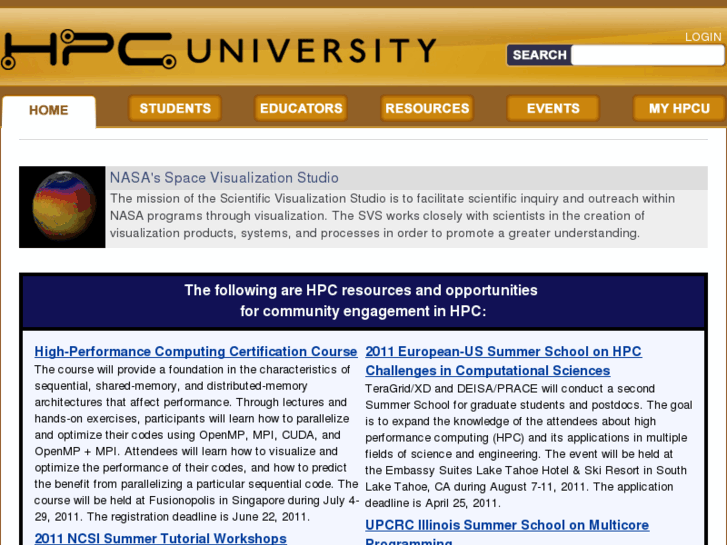Select the HOME tab
727x545 pixels.
click(49, 110)
